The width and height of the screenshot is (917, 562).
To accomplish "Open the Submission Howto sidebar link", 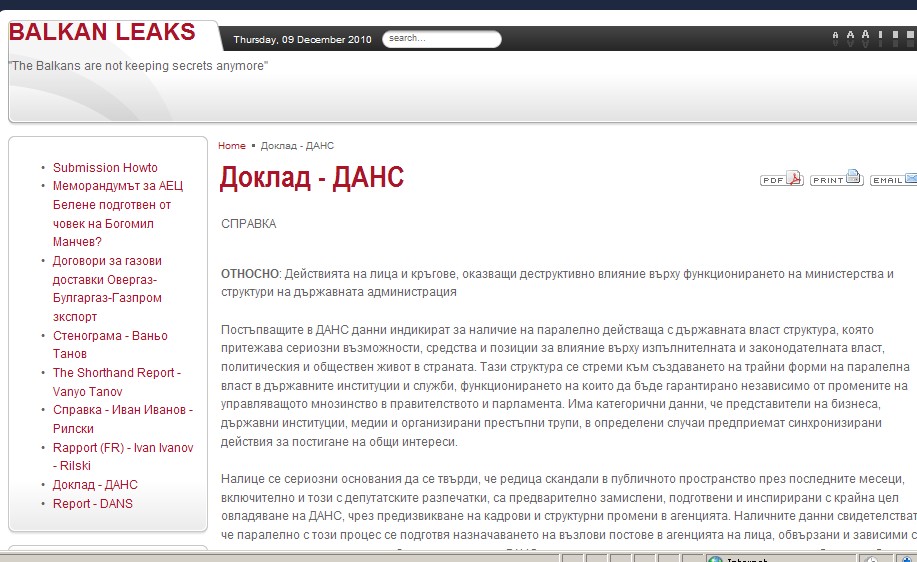I will tap(105, 168).
